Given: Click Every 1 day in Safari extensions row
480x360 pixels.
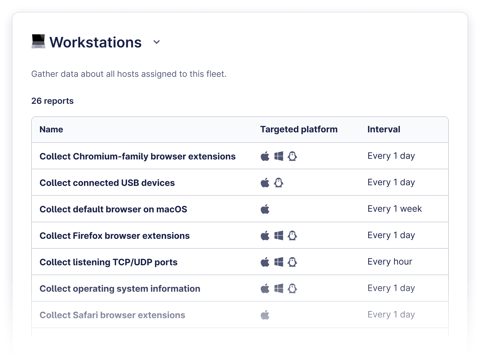Looking at the screenshot, I should 391,314.
